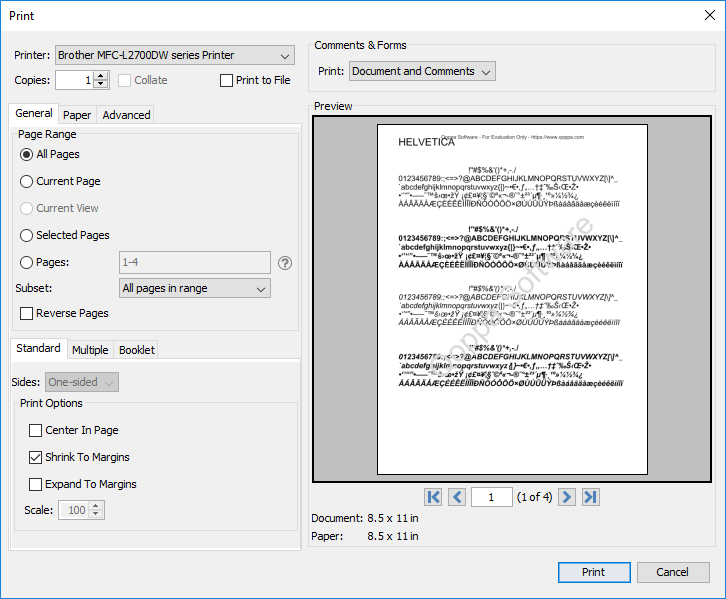
Task: Switch to the Paper tab
Action: point(77,115)
